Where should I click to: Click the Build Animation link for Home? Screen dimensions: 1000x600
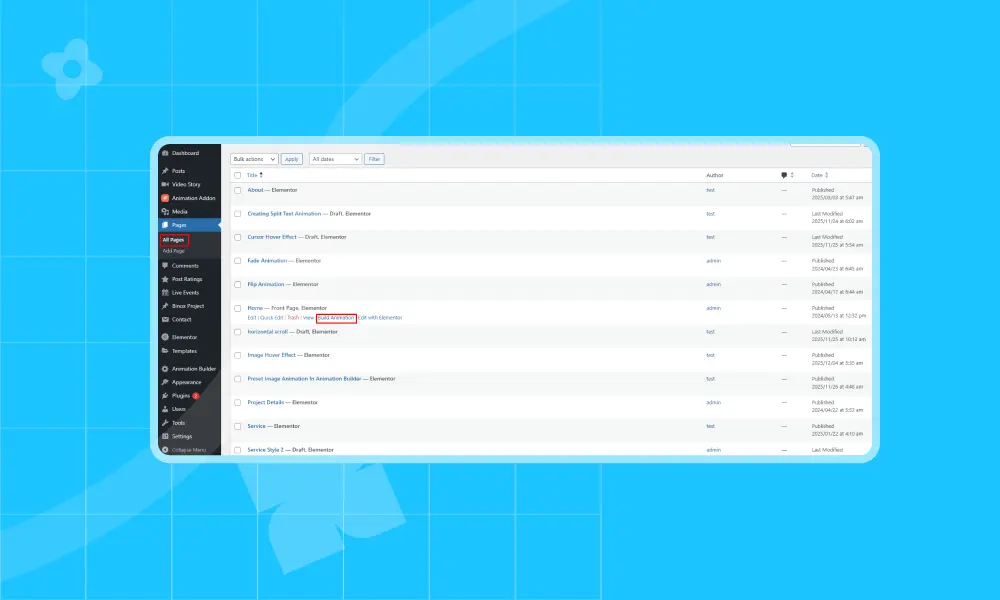tap(336, 317)
